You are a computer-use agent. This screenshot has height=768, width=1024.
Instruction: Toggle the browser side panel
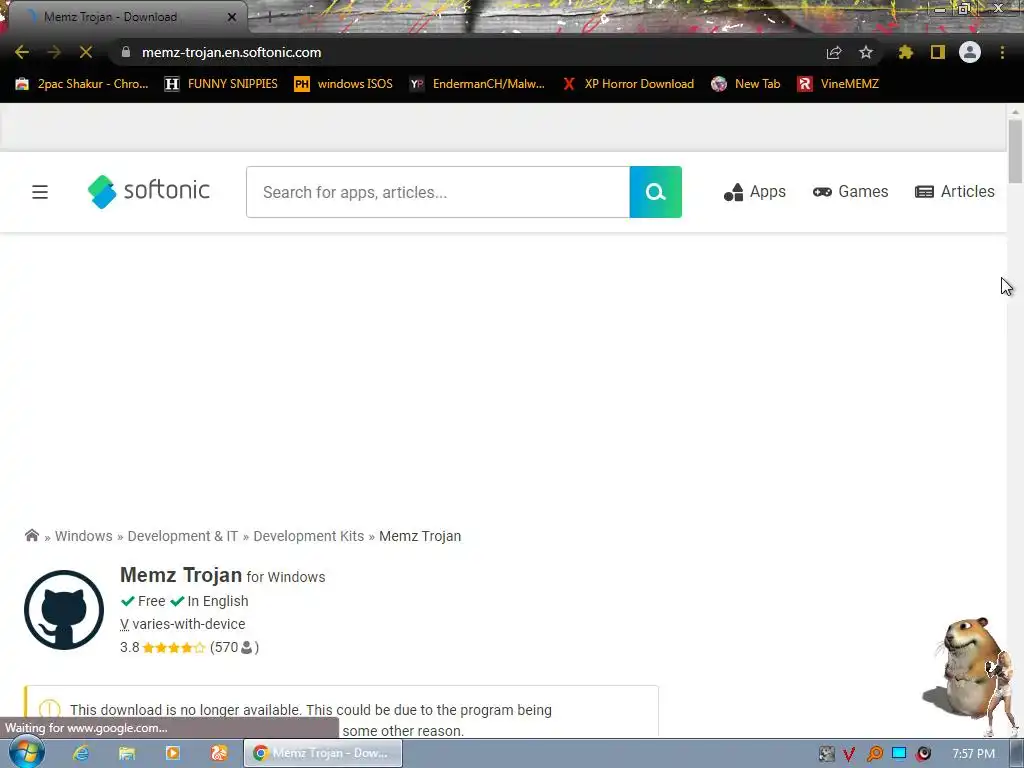[938, 52]
